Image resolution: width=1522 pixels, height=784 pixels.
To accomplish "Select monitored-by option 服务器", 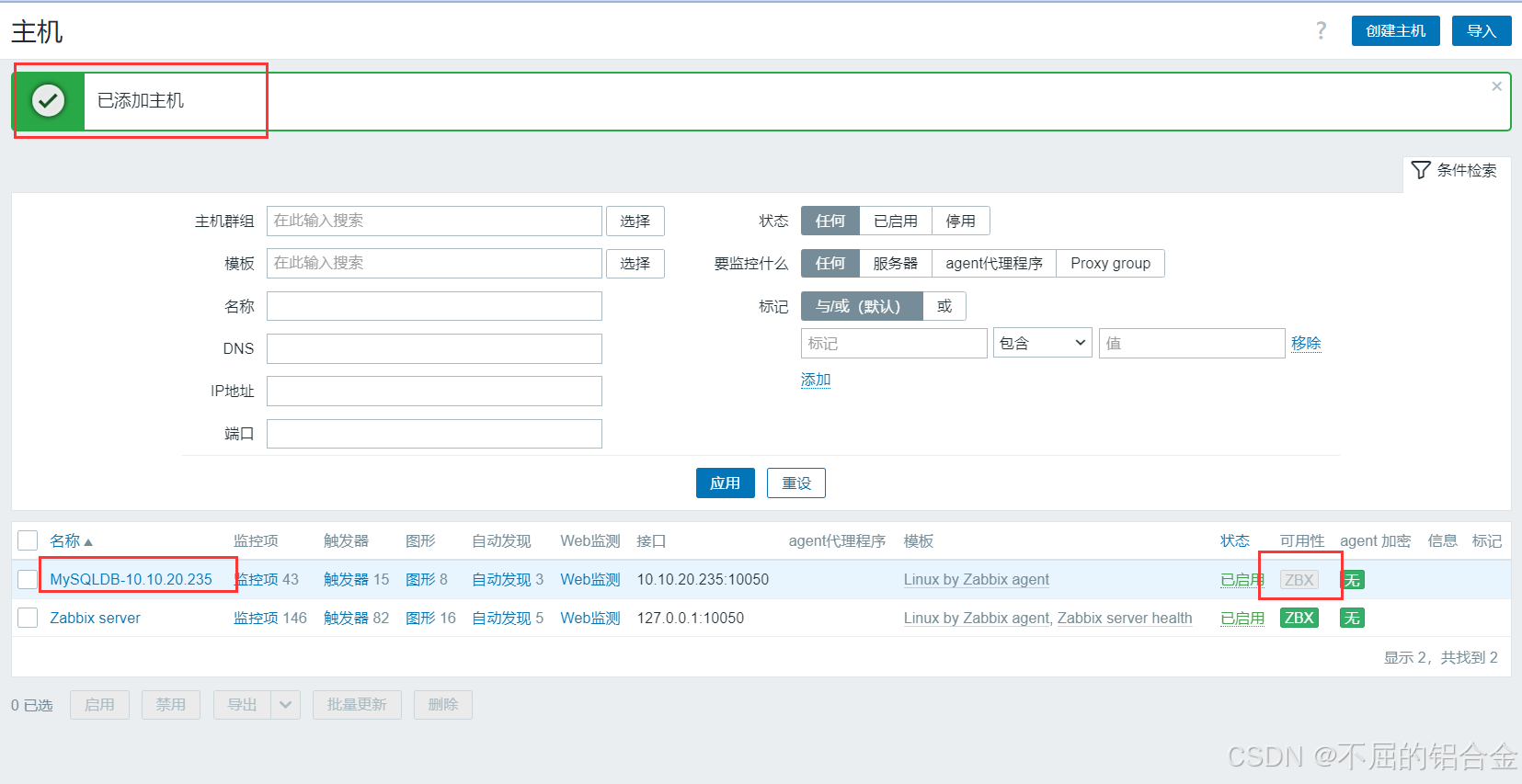I will pos(895,263).
